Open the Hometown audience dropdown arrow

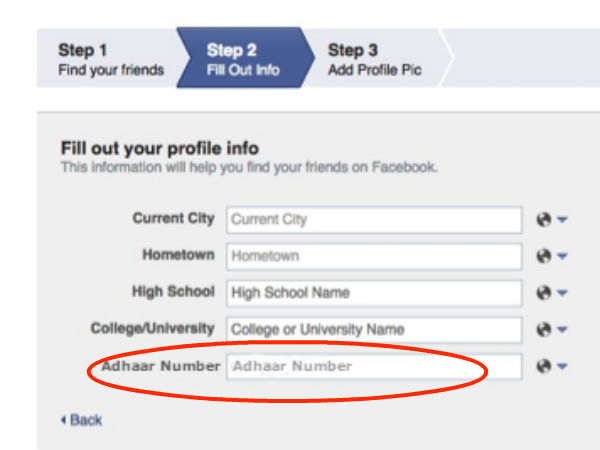click(562, 257)
